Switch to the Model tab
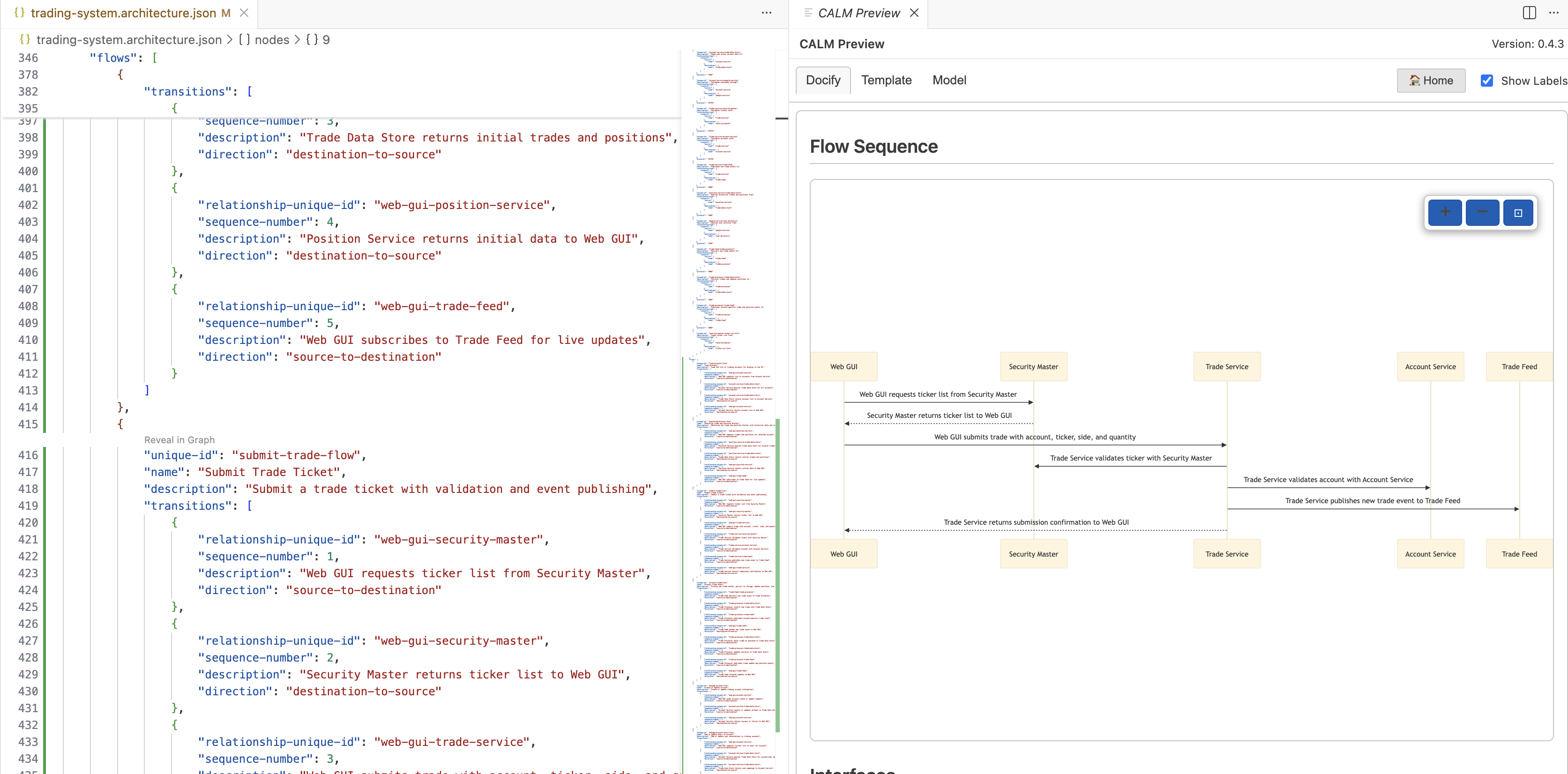This screenshot has height=774, width=1568. [949, 80]
